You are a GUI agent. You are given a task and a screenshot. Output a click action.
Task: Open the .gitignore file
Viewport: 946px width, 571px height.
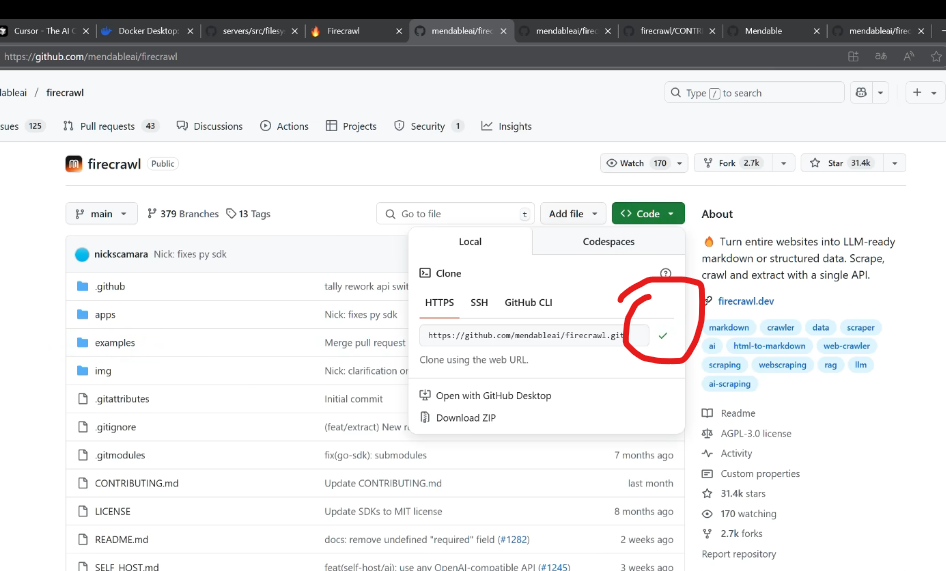[115, 427]
